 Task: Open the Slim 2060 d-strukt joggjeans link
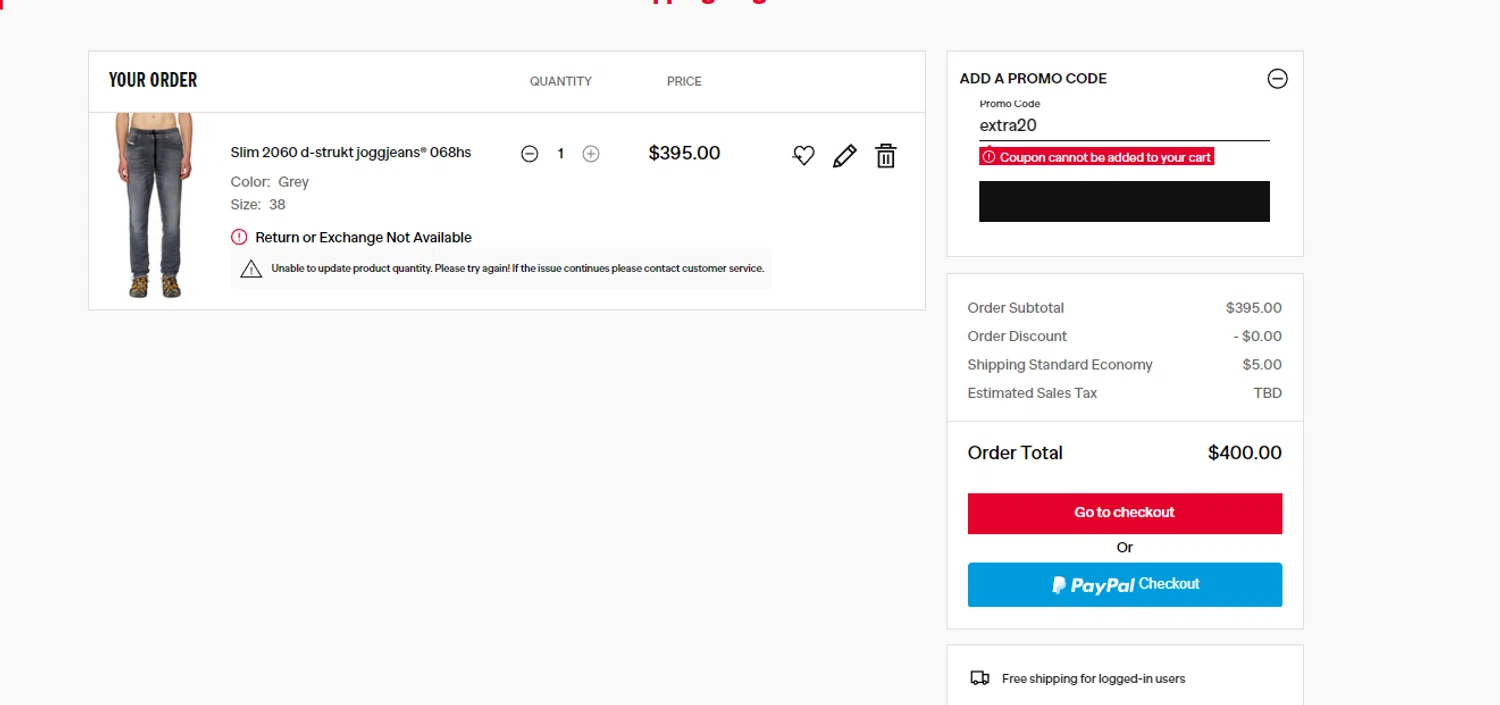tap(350, 153)
